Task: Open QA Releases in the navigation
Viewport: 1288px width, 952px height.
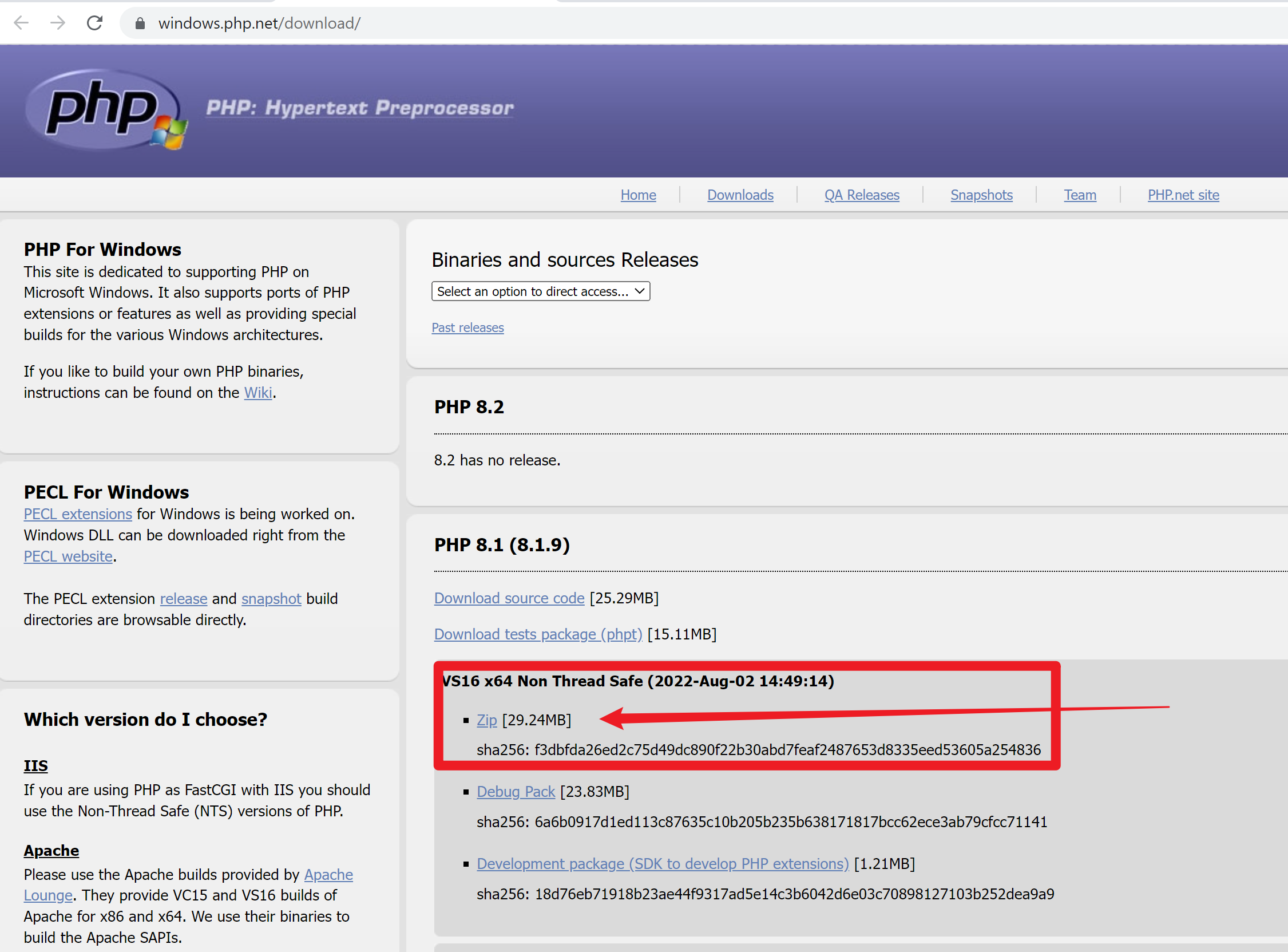Action: tap(861, 195)
